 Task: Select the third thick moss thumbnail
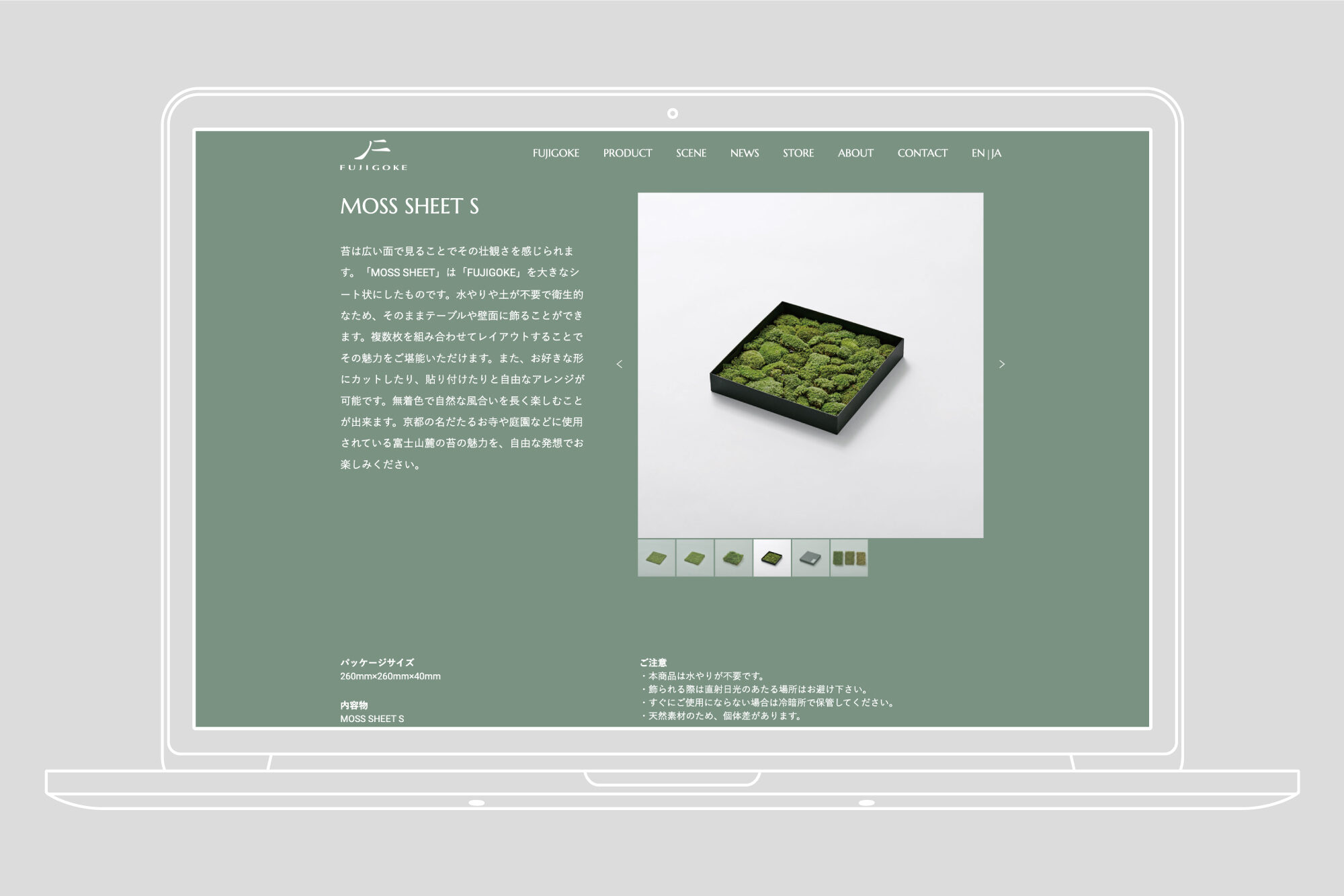point(733,557)
